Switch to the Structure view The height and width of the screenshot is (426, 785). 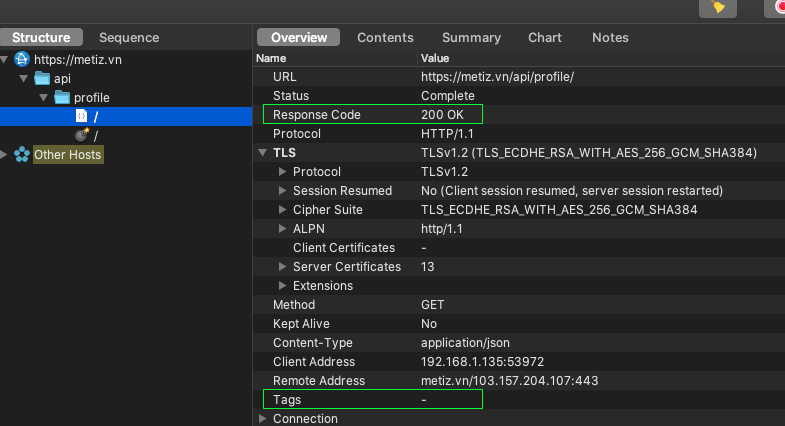point(41,38)
